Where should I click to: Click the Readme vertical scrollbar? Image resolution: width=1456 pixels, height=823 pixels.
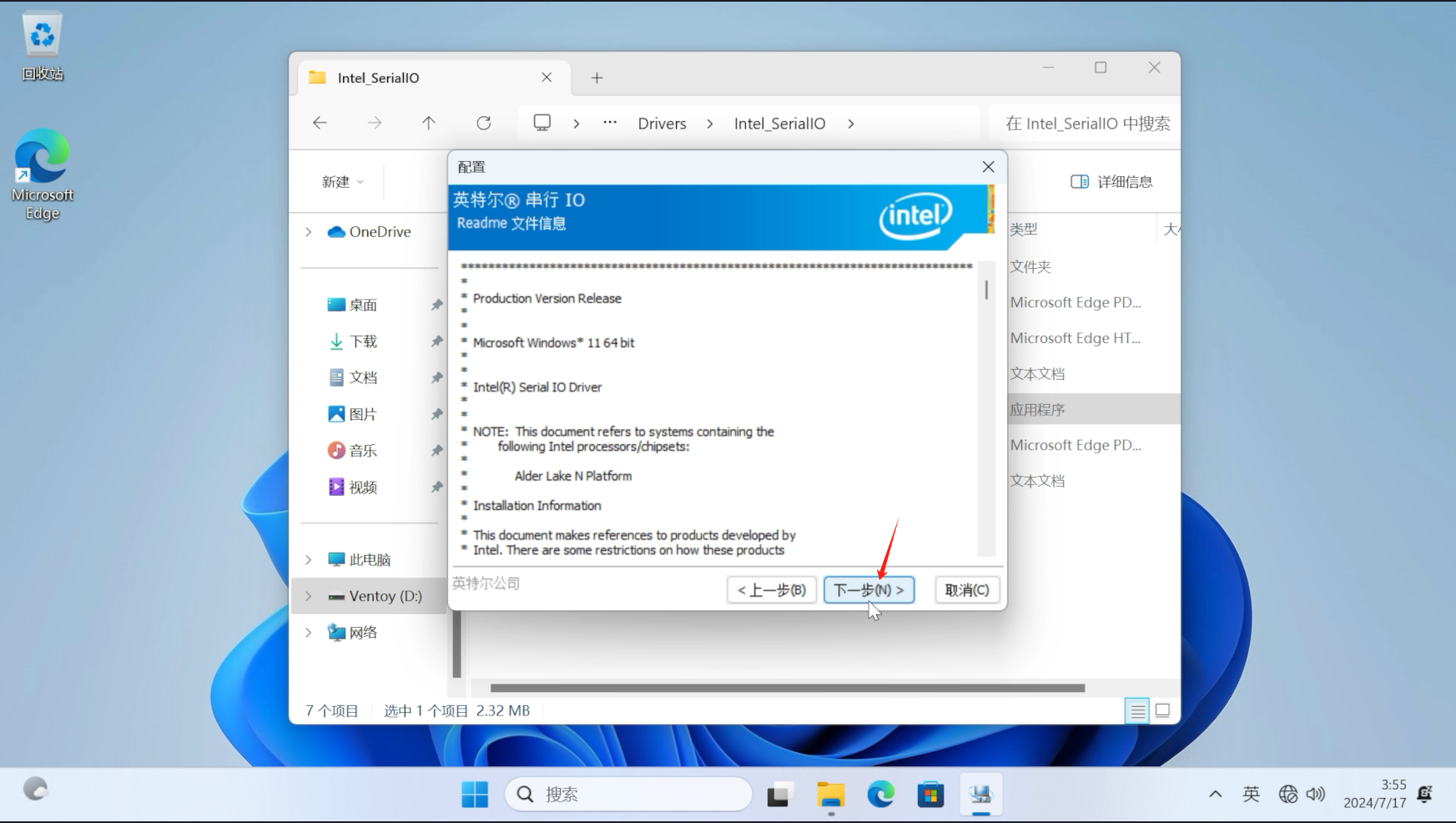pyautogui.click(x=986, y=408)
